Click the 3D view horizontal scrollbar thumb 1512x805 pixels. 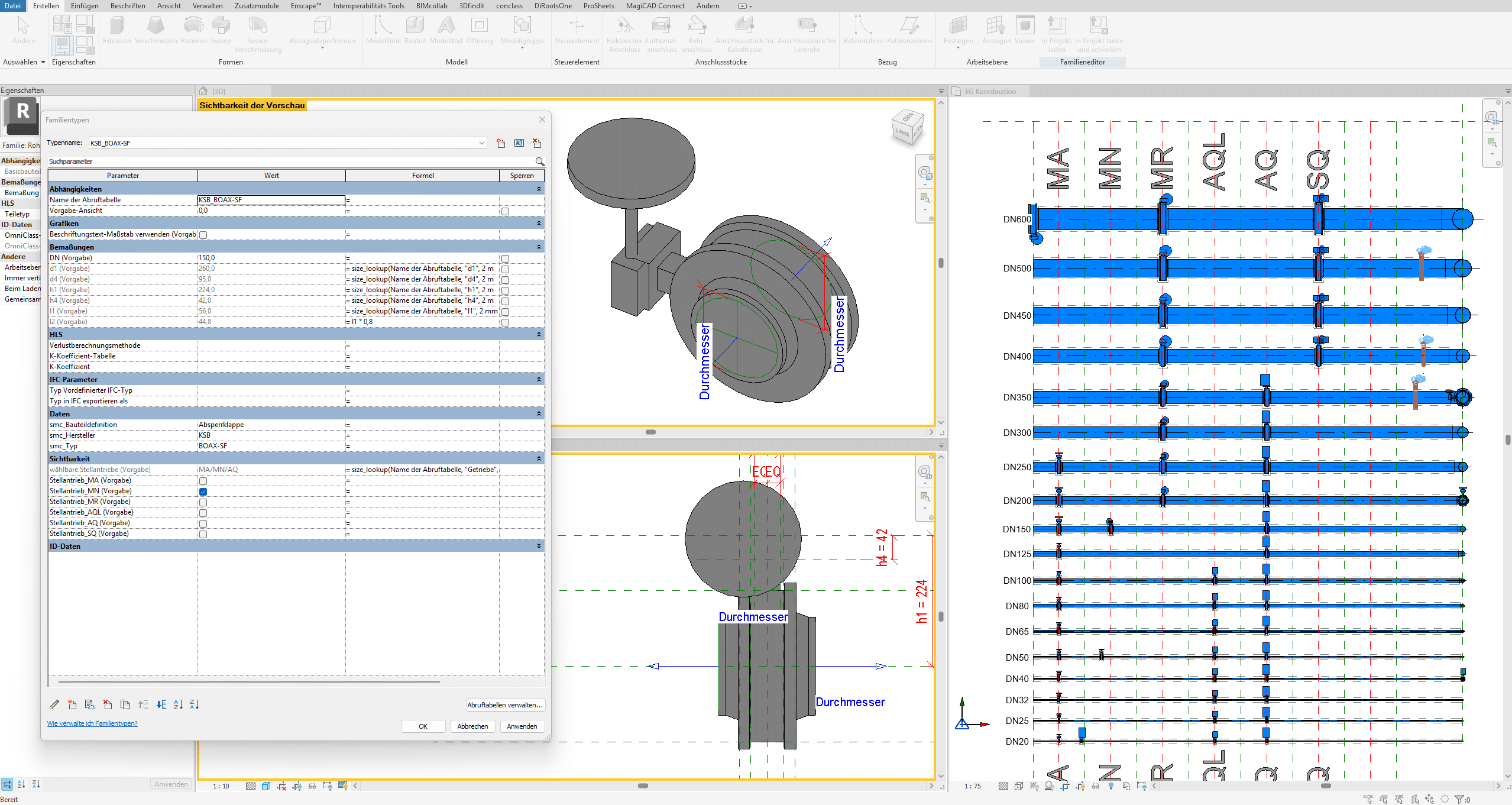pyautogui.click(x=650, y=432)
